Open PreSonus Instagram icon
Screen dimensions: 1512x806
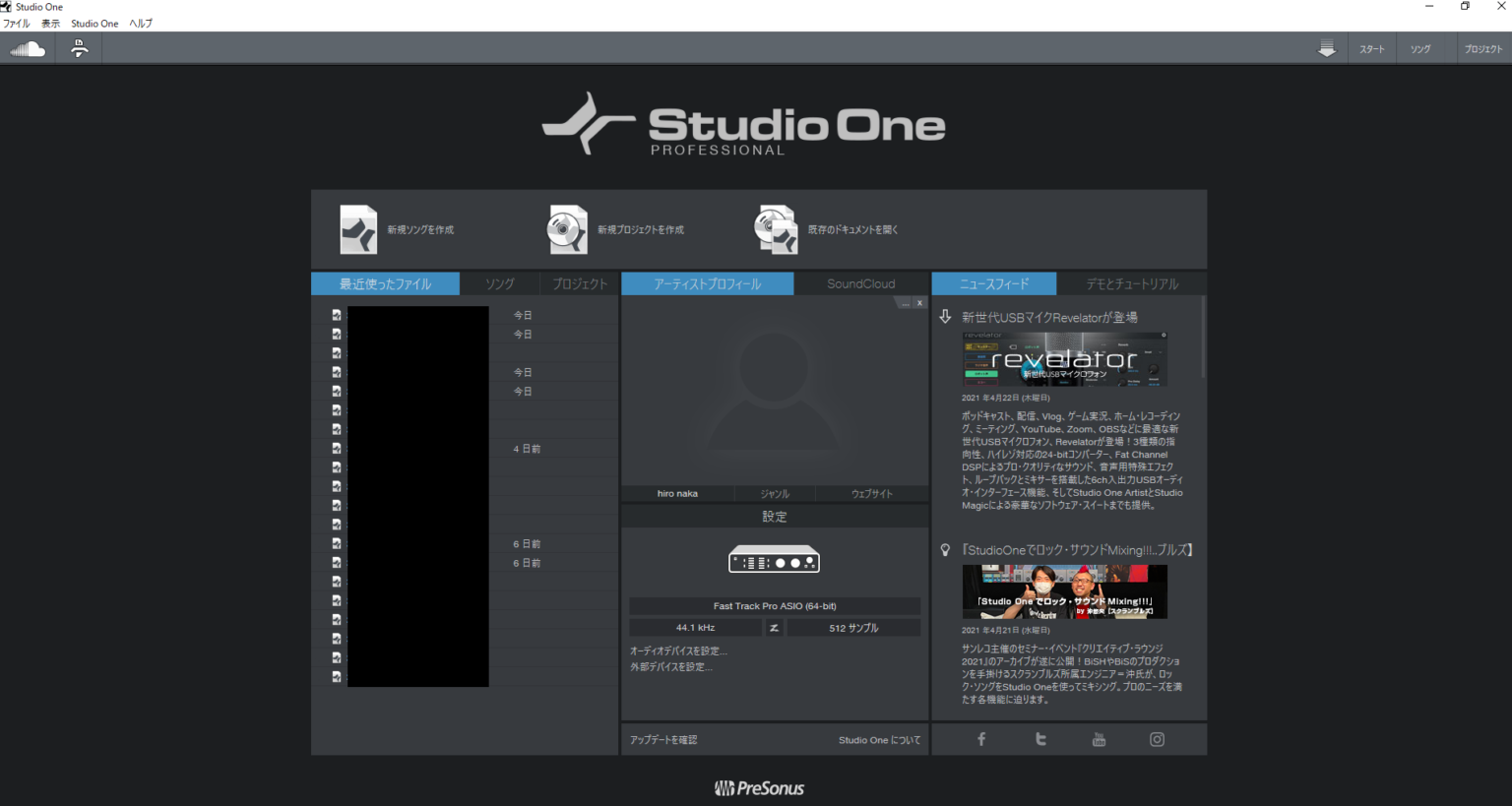pos(1157,738)
